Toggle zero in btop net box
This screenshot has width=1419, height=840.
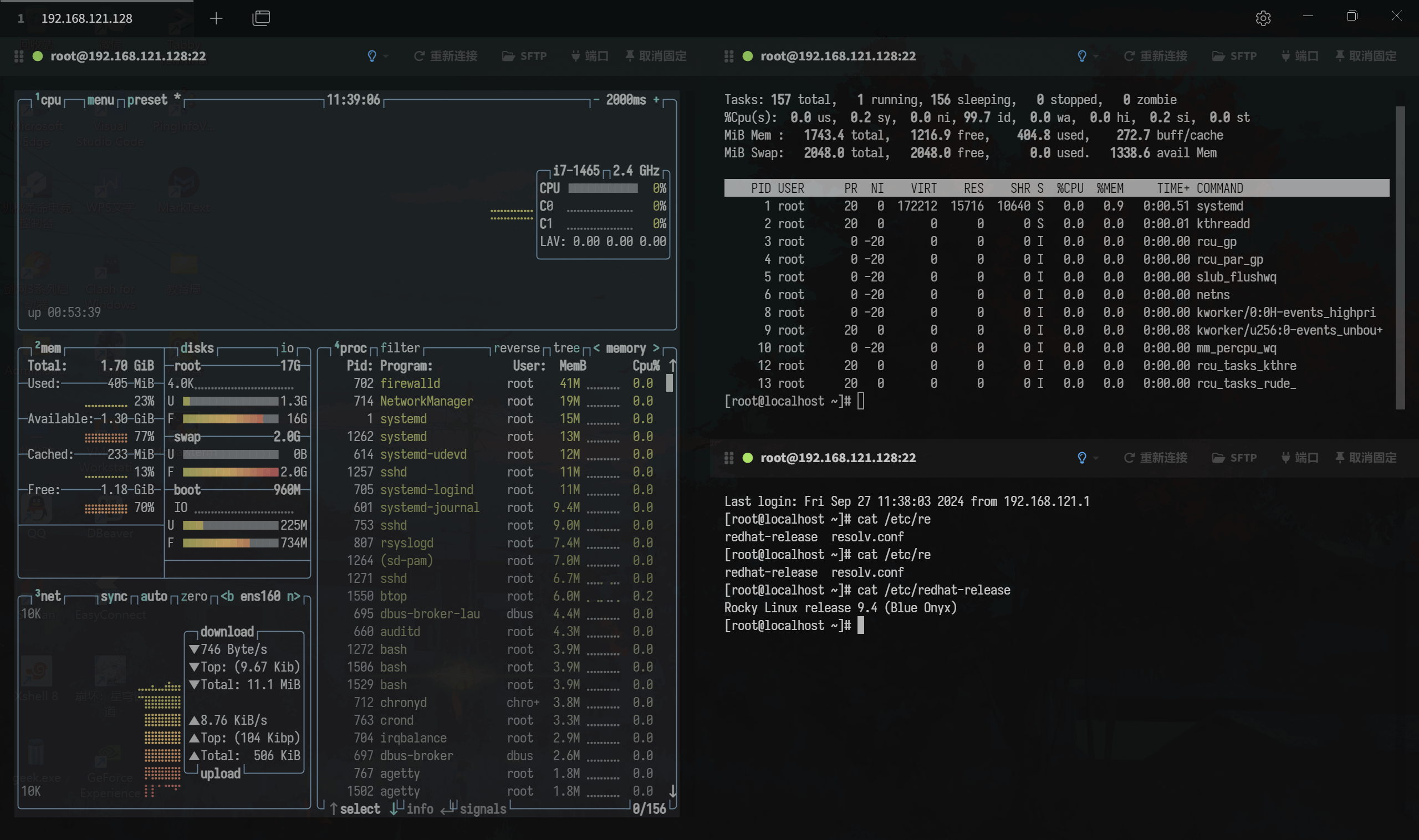tap(193, 596)
